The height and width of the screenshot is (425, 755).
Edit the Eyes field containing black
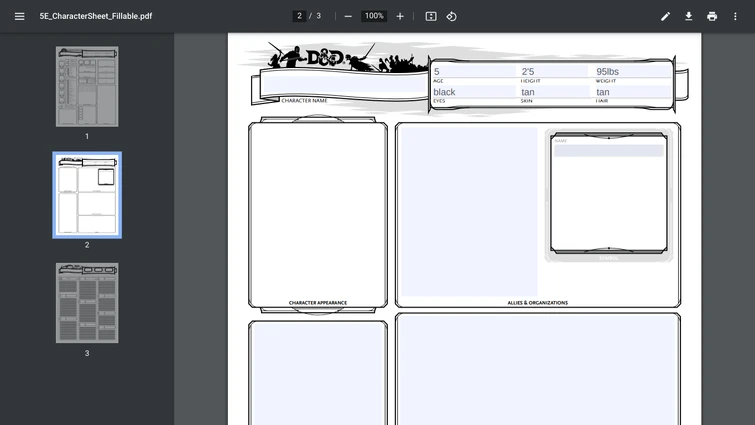[474, 91]
